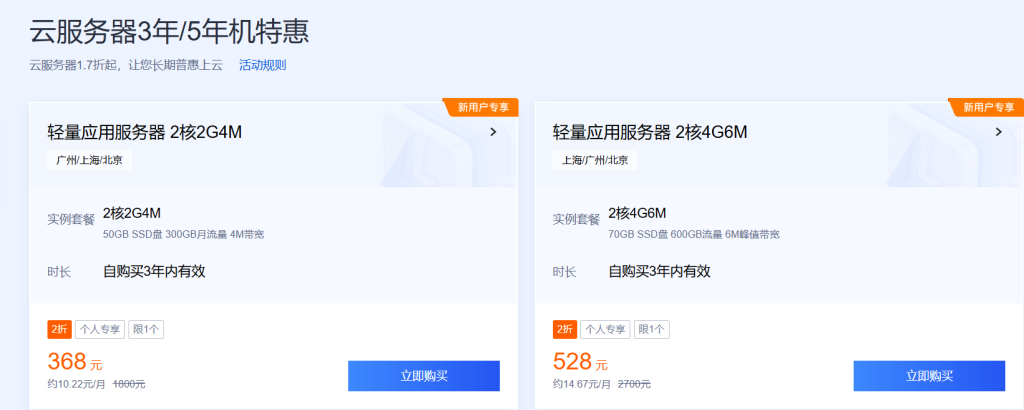Click the 约10.22元/月 monthly price
1024x410 pixels.
tap(76, 385)
